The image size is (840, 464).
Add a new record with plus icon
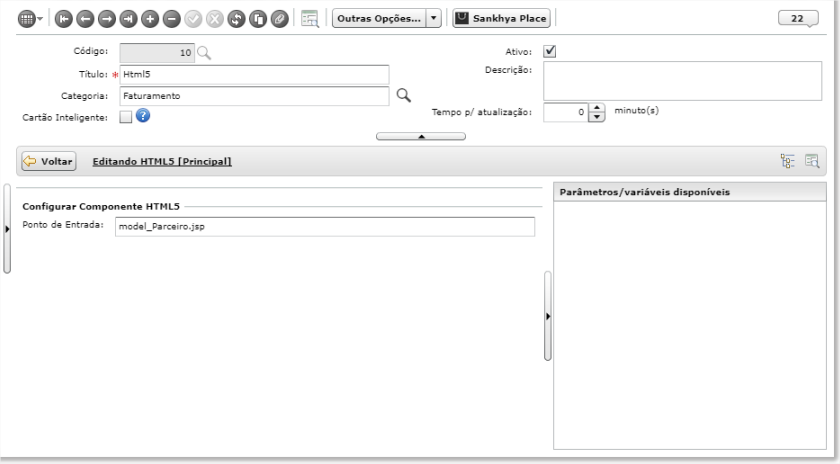point(150,19)
